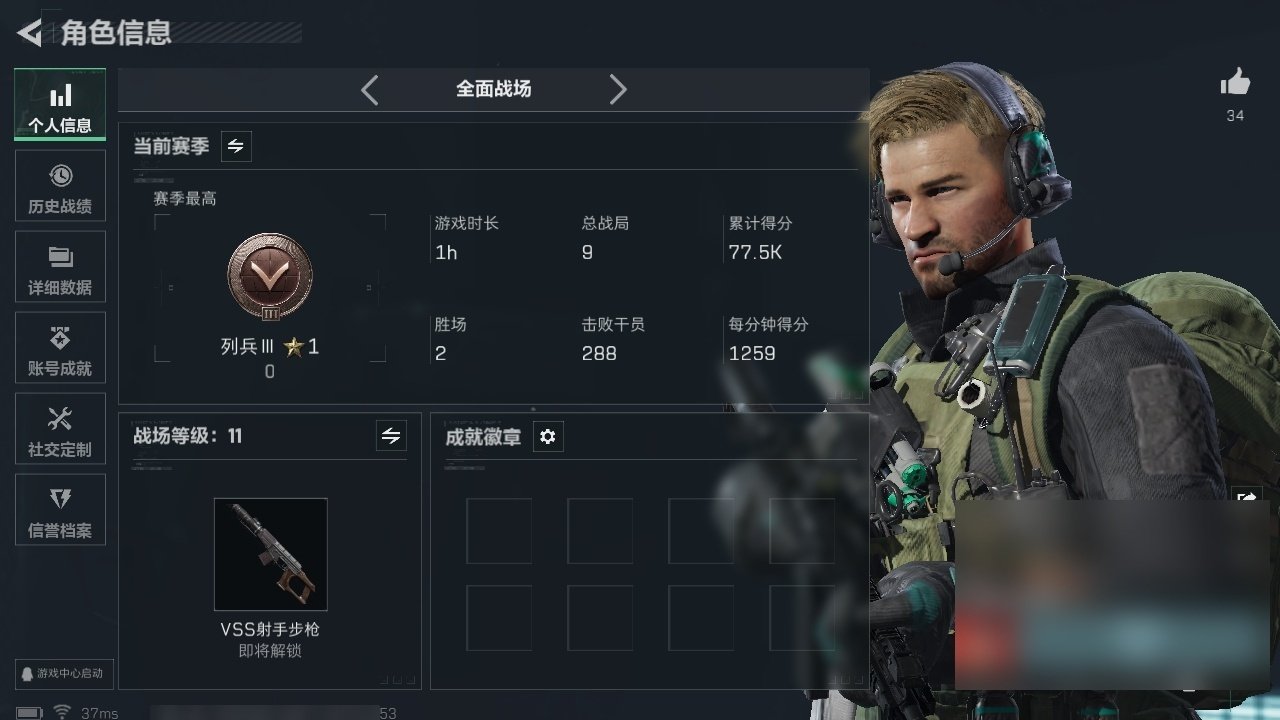Click the 全面战场 mode title
Image resolution: width=1280 pixels, height=720 pixels.
tap(493, 89)
